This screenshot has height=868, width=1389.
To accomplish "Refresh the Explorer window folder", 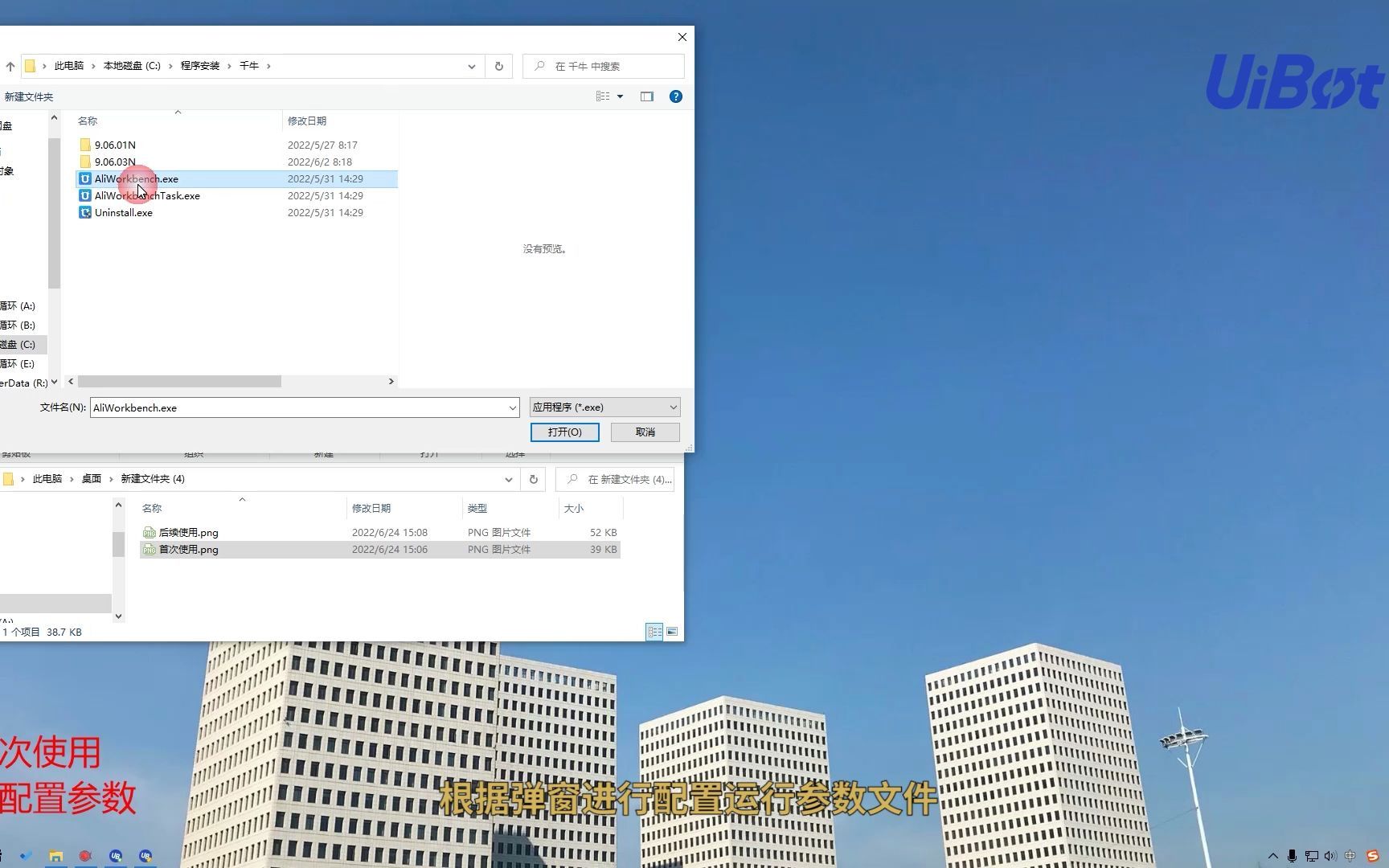I will pos(534,480).
